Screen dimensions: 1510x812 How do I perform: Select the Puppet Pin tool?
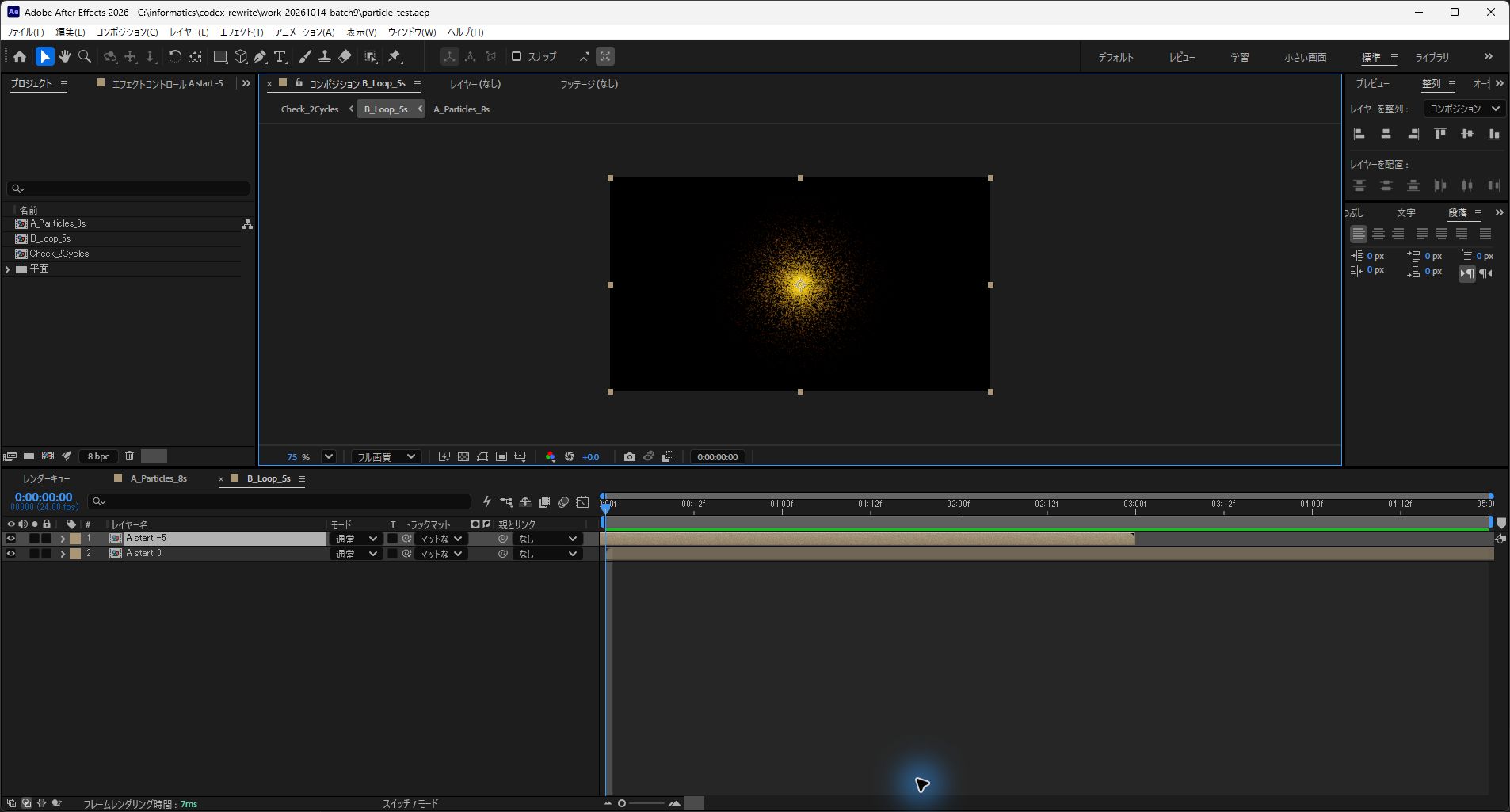[x=395, y=56]
